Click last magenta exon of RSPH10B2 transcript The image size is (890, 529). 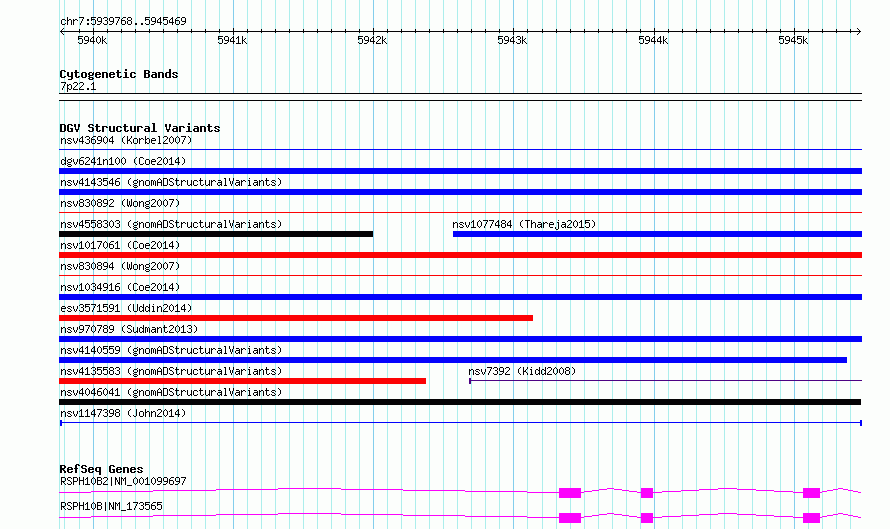click(x=811, y=493)
